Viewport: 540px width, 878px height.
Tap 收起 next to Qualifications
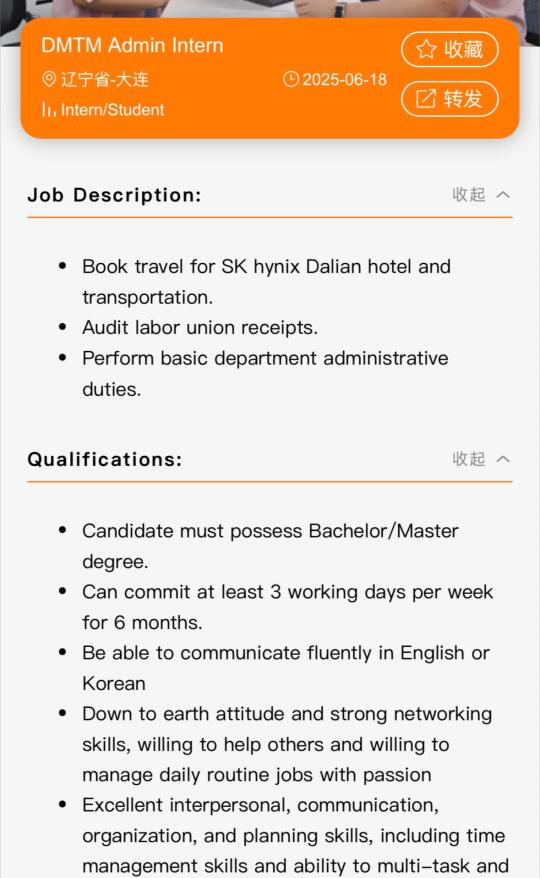[469, 459]
